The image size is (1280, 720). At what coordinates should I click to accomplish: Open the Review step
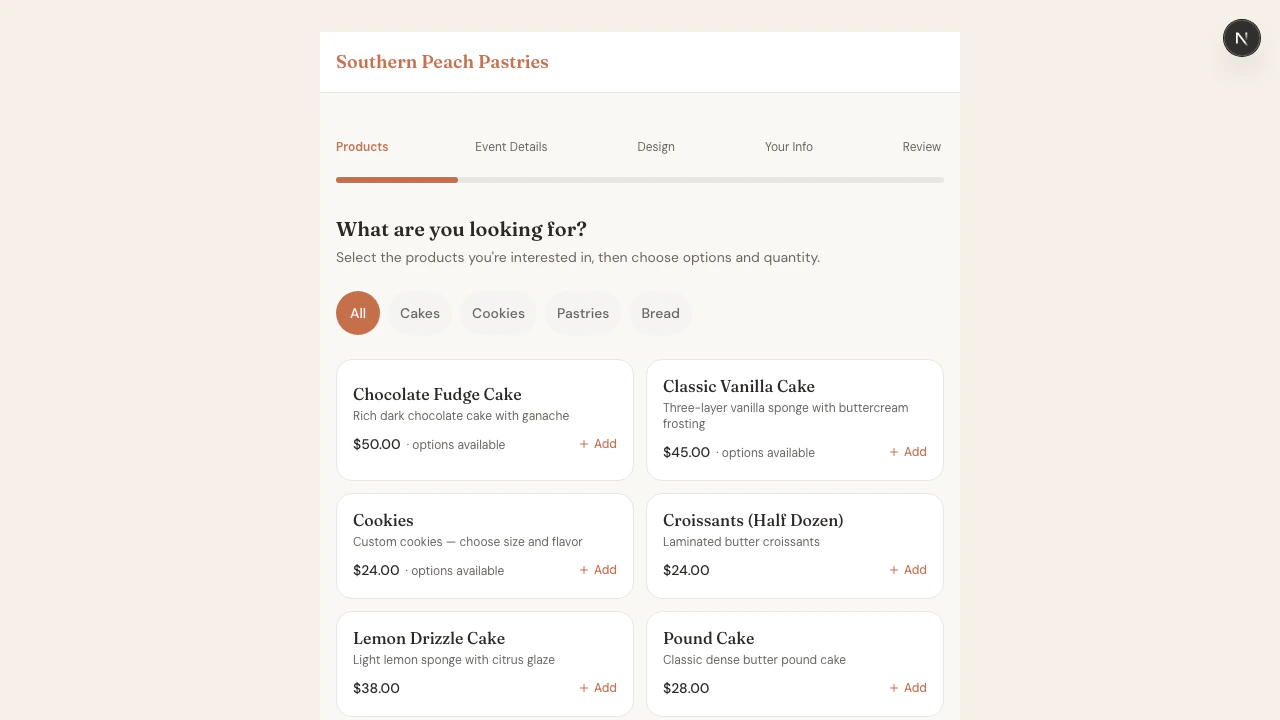tap(921, 146)
